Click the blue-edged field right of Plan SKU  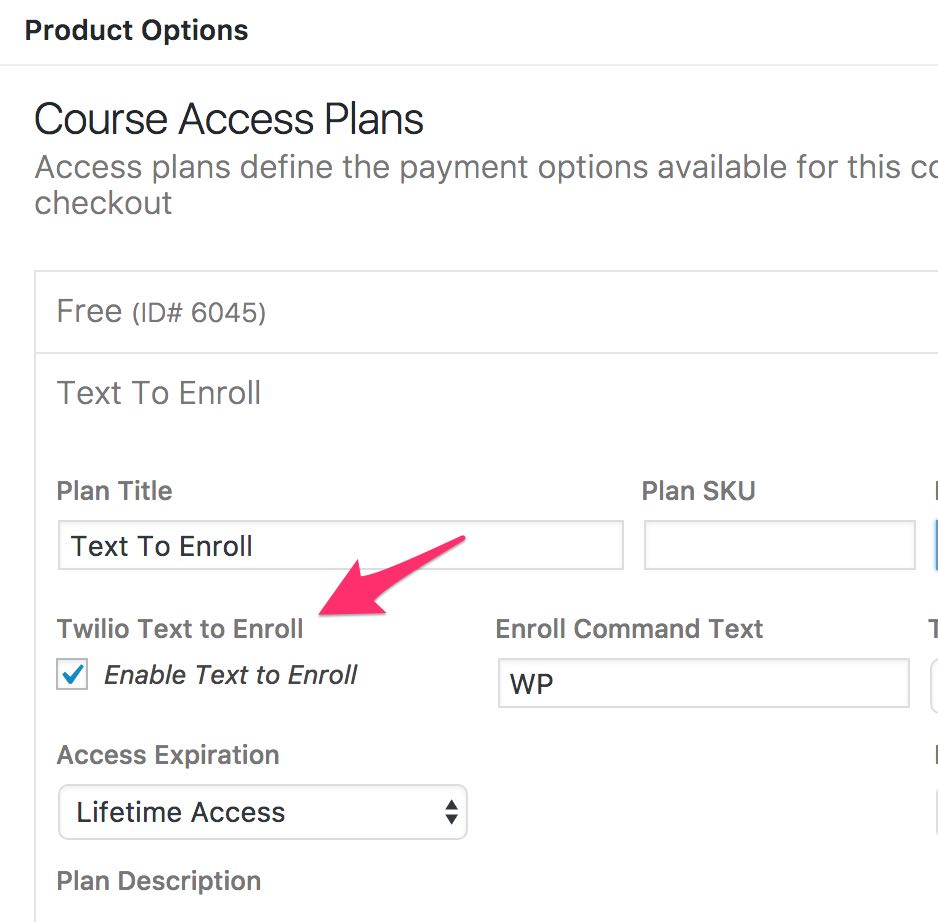(x=936, y=545)
